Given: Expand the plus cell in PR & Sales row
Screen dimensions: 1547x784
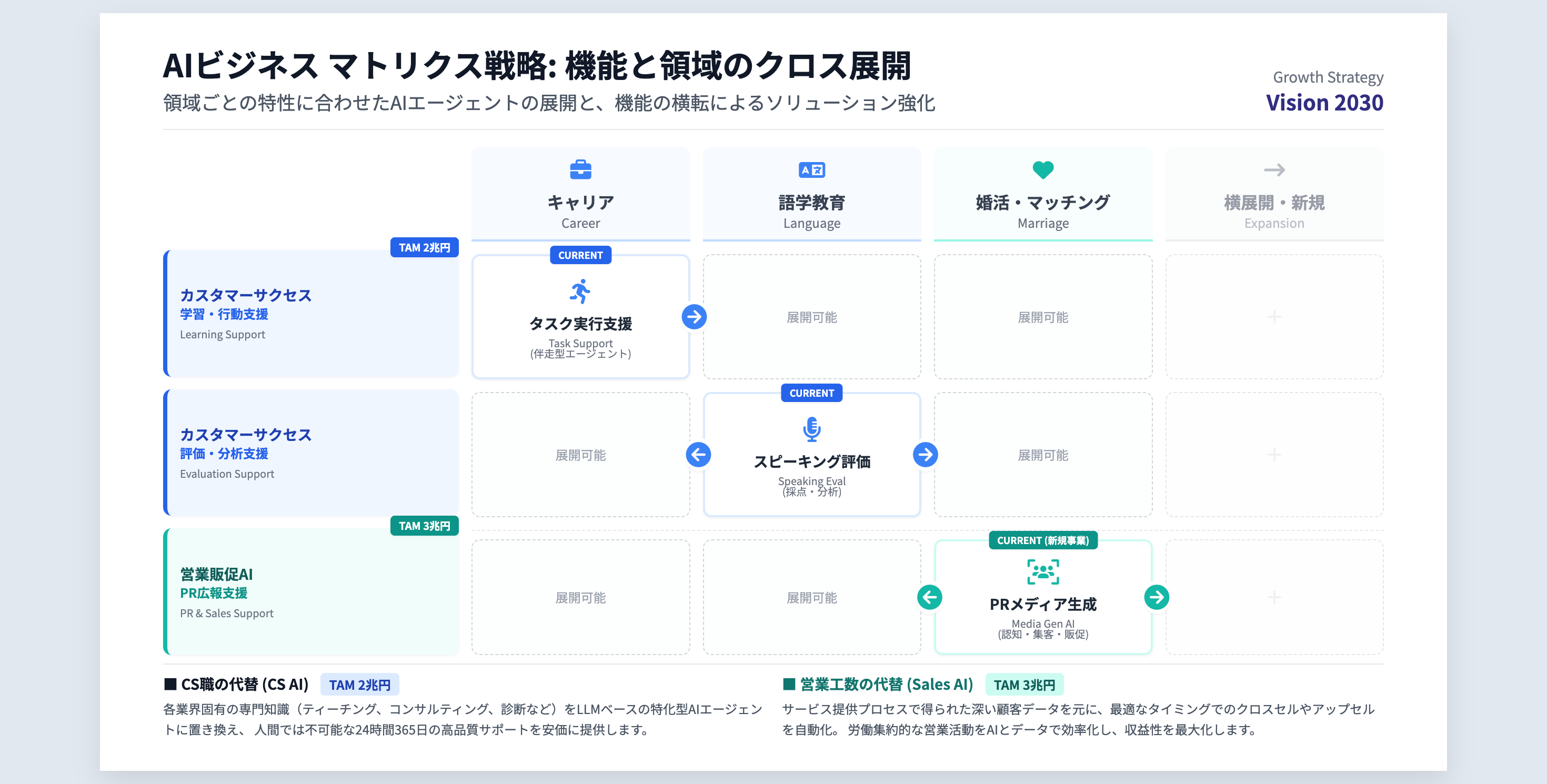Looking at the screenshot, I should (1273, 597).
